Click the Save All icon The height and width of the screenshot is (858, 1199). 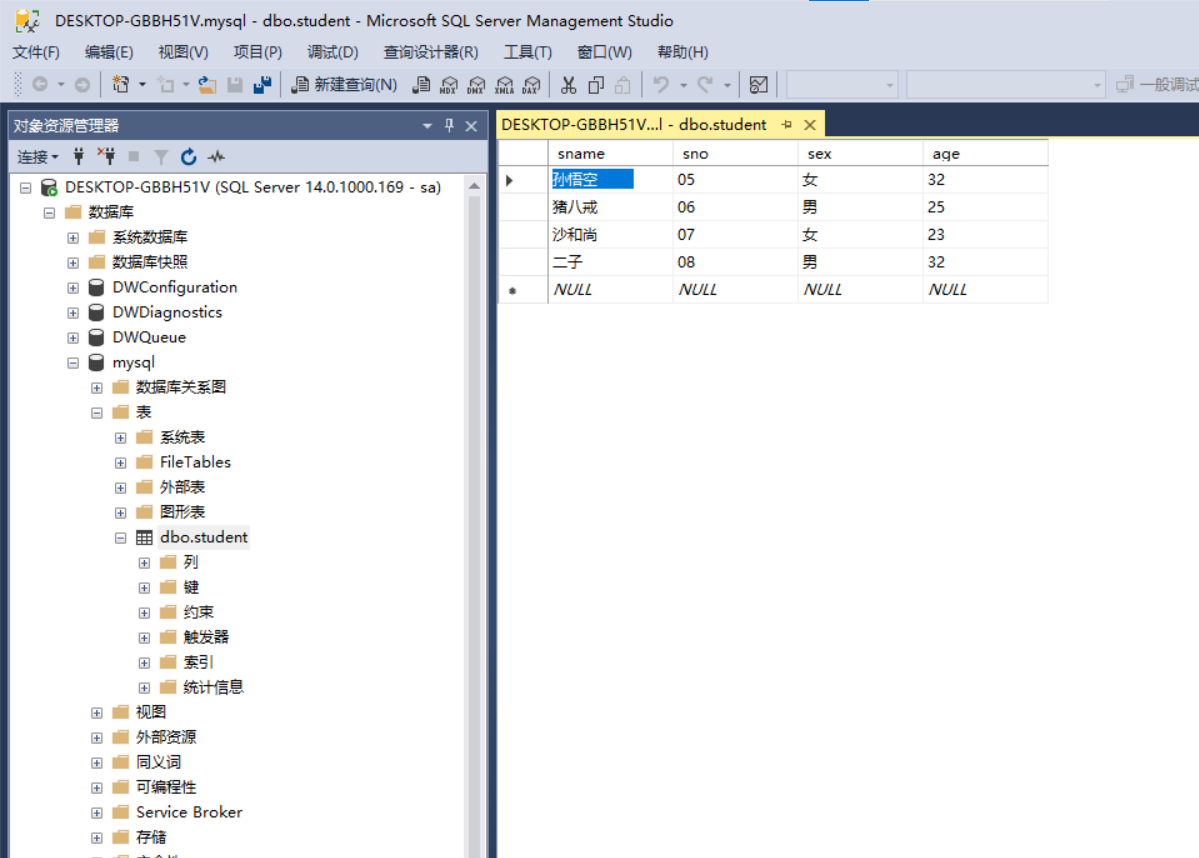click(262, 84)
